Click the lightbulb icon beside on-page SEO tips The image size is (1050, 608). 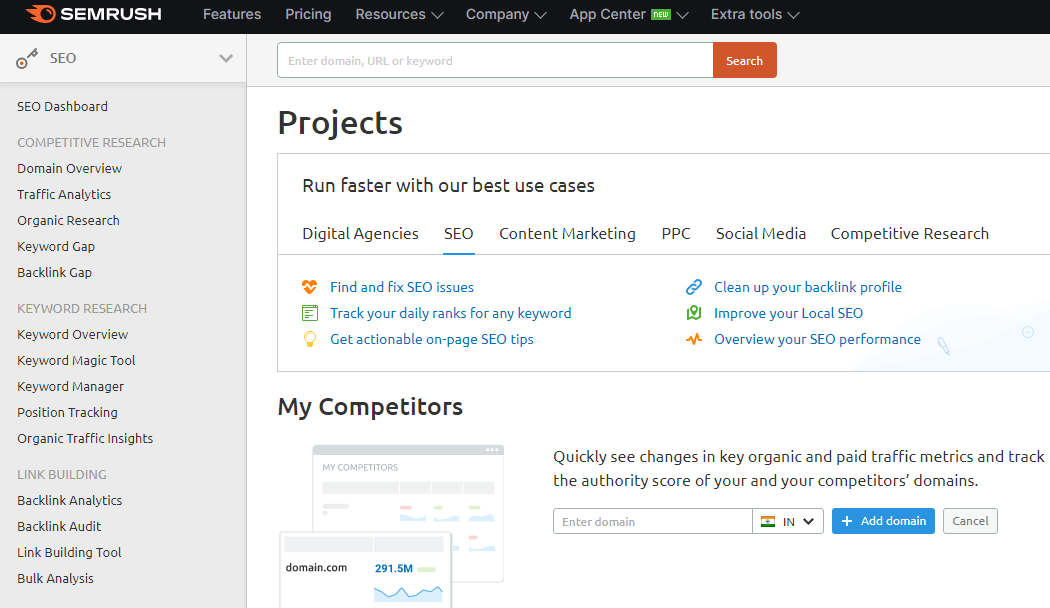(309, 339)
